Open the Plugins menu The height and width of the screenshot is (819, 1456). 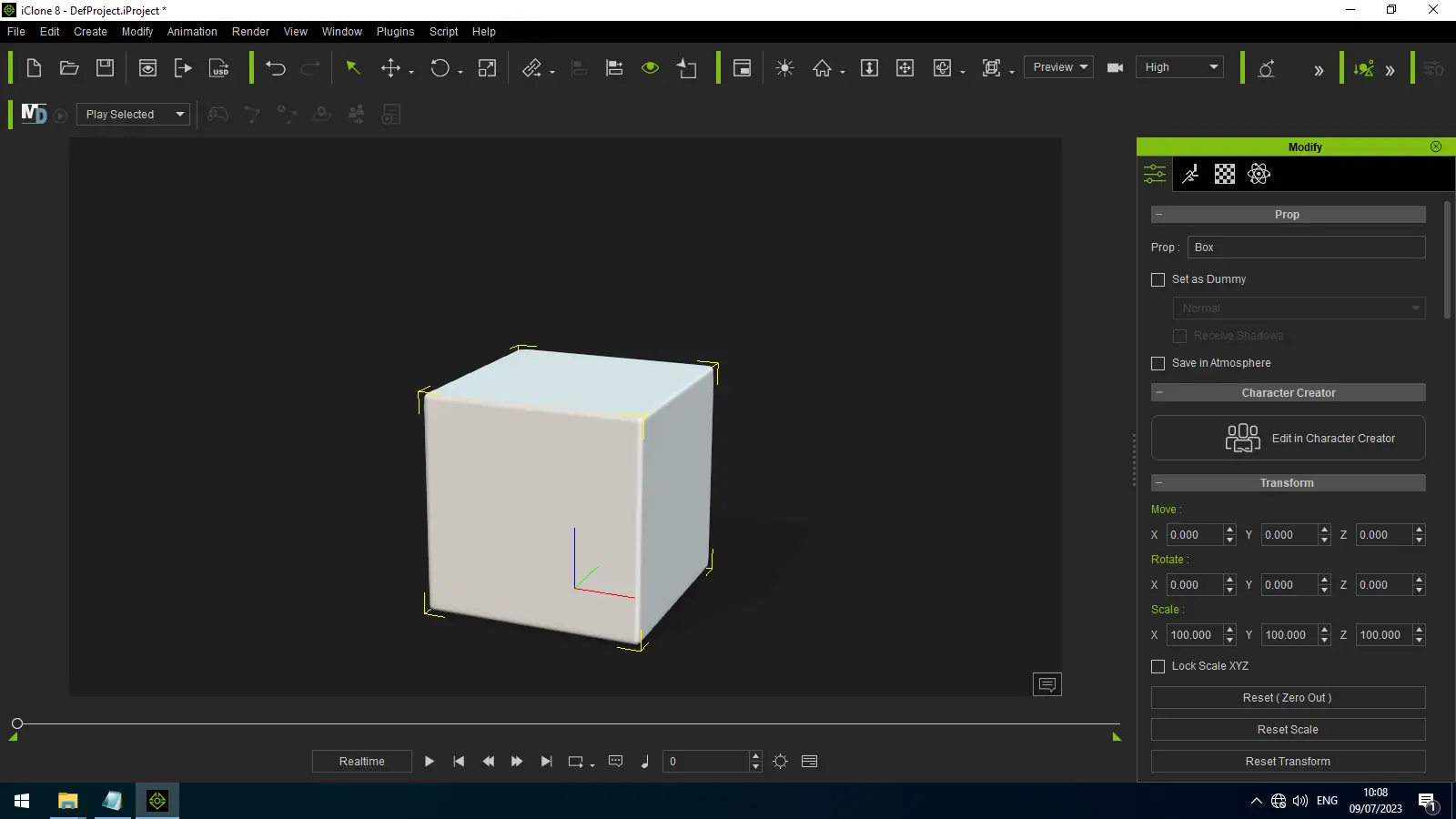click(x=395, y=32)
